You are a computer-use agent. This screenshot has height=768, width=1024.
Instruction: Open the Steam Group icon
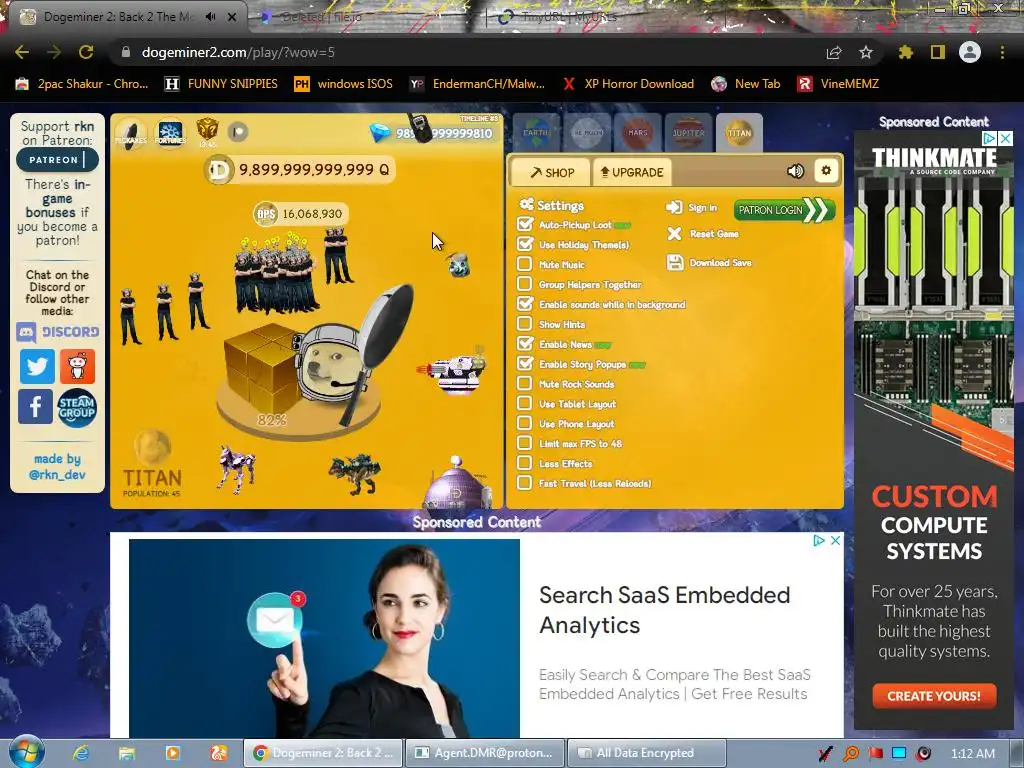click(77, 408)
